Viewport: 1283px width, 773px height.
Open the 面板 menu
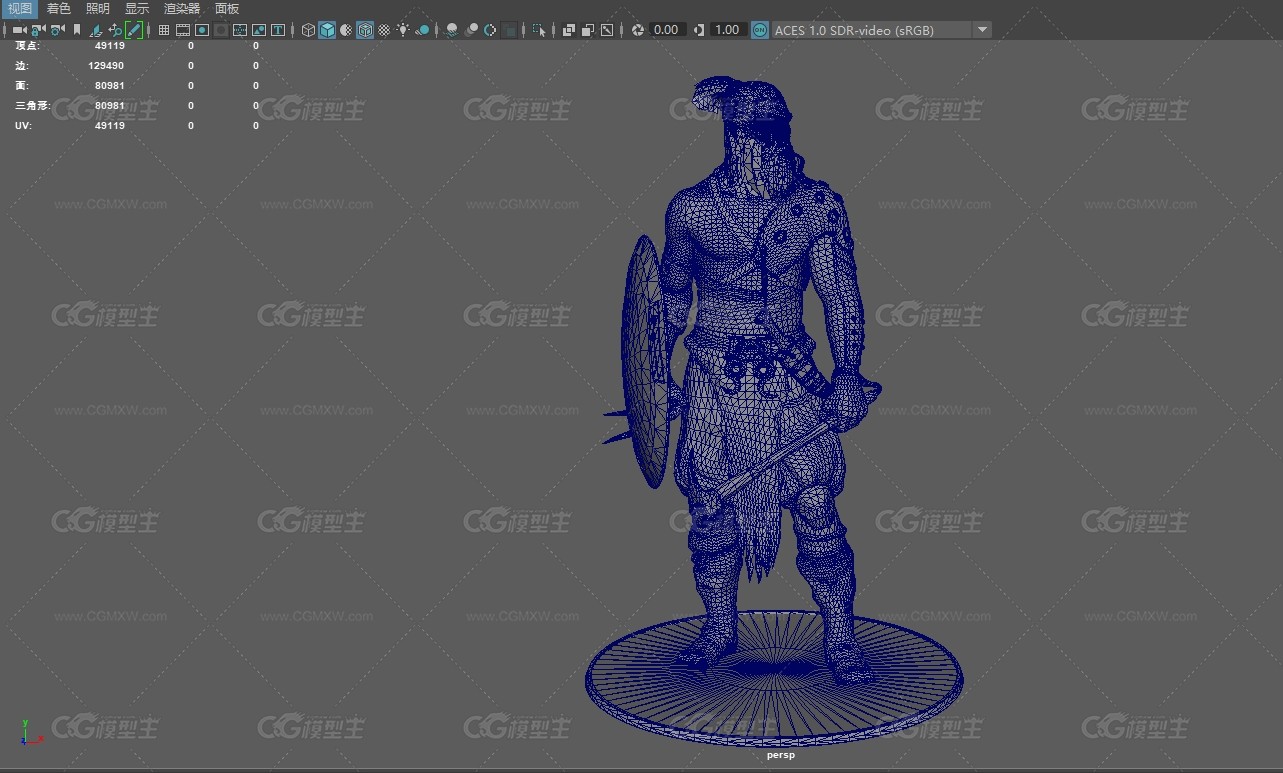[x=227, y=9]
